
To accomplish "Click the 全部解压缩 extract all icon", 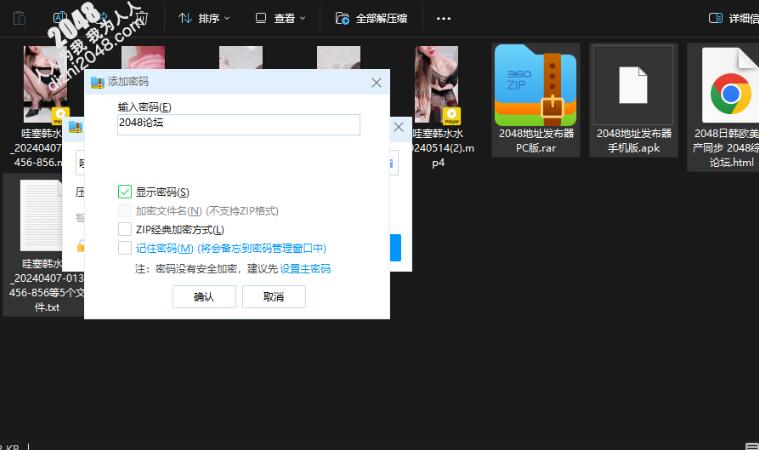I will [x=343, y=18].
